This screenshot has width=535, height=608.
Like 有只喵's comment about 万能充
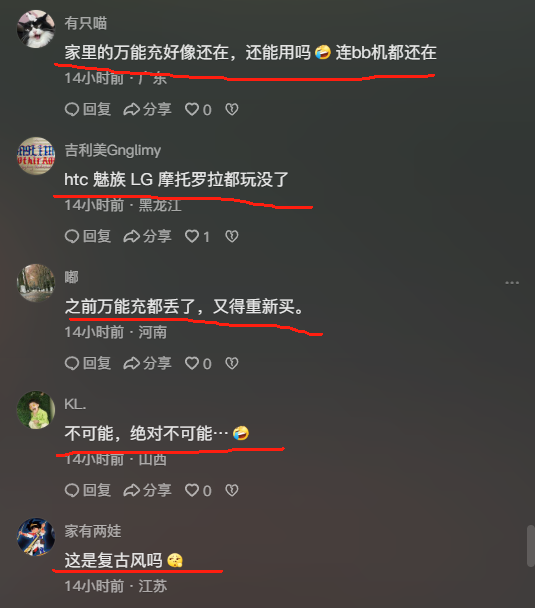[198, 109]
